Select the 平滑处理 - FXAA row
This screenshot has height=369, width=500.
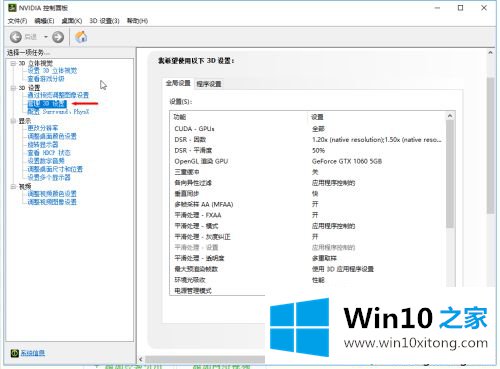[308, 215]
